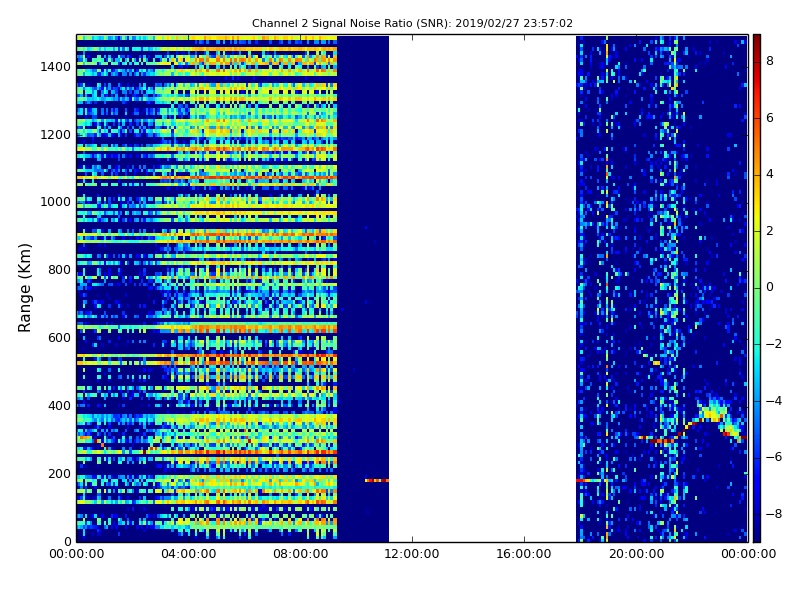The width and height of the screenshot is (800, 600).
Task: Click the 16:00:00 time axis label
Action: pyautogui.click(x=524, y=554)
